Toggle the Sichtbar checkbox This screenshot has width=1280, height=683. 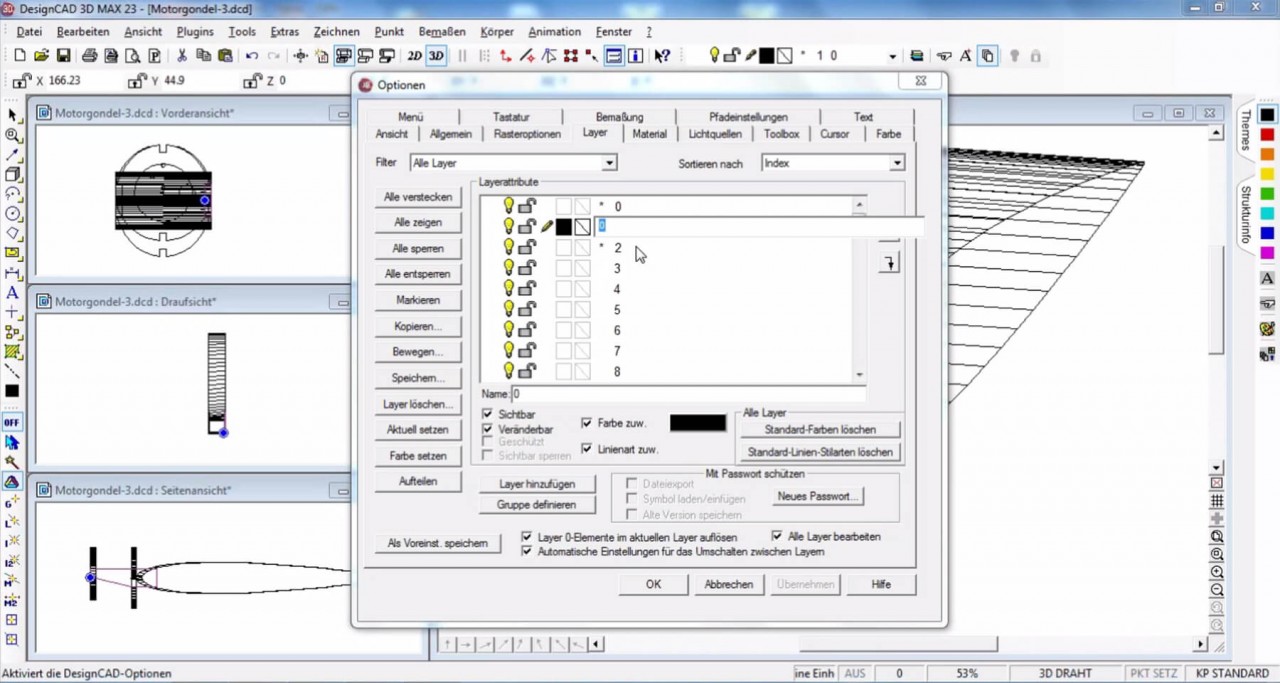coord(487,414)
